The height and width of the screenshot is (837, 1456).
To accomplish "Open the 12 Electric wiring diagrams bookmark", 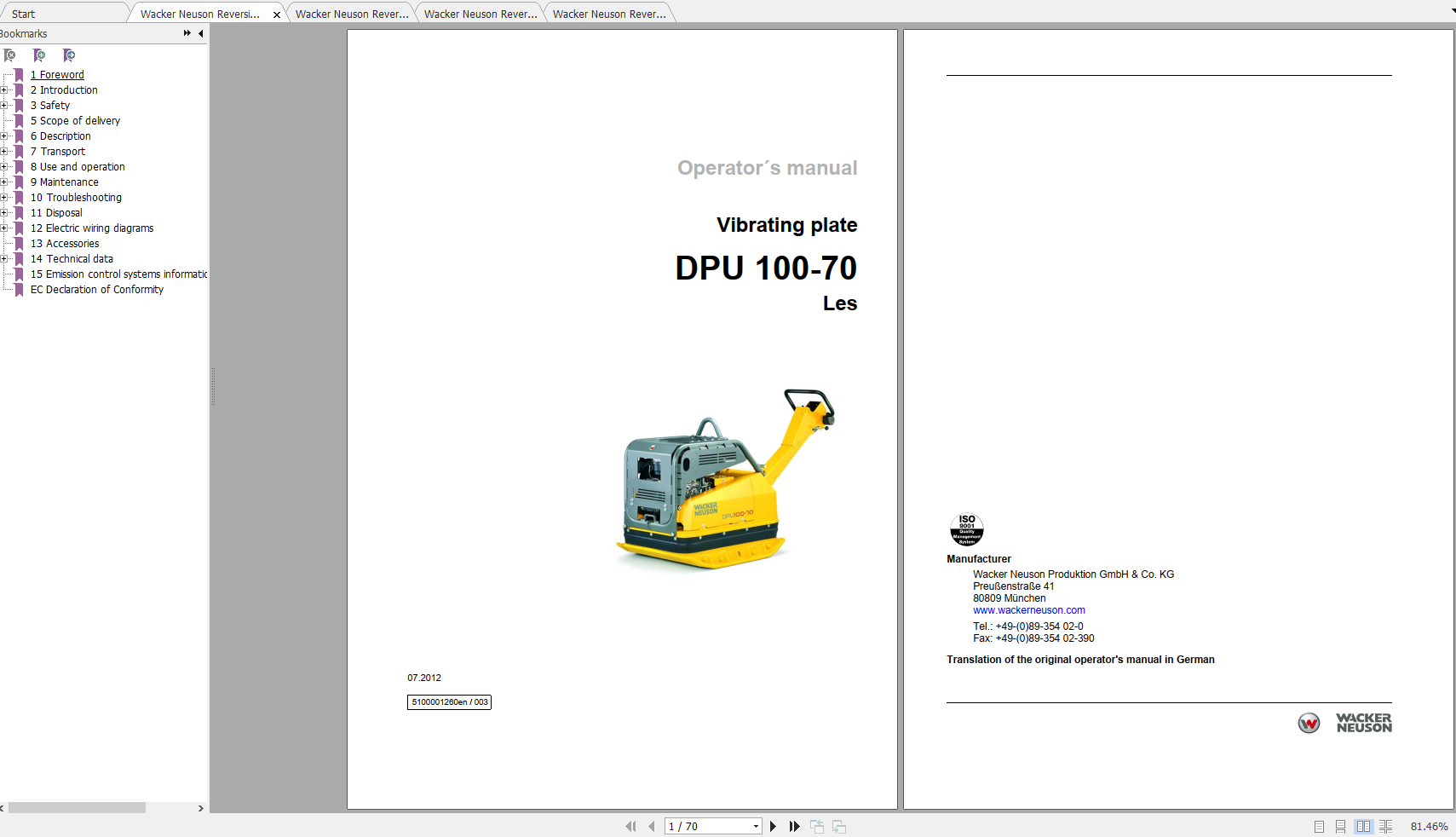I will 92,228.
